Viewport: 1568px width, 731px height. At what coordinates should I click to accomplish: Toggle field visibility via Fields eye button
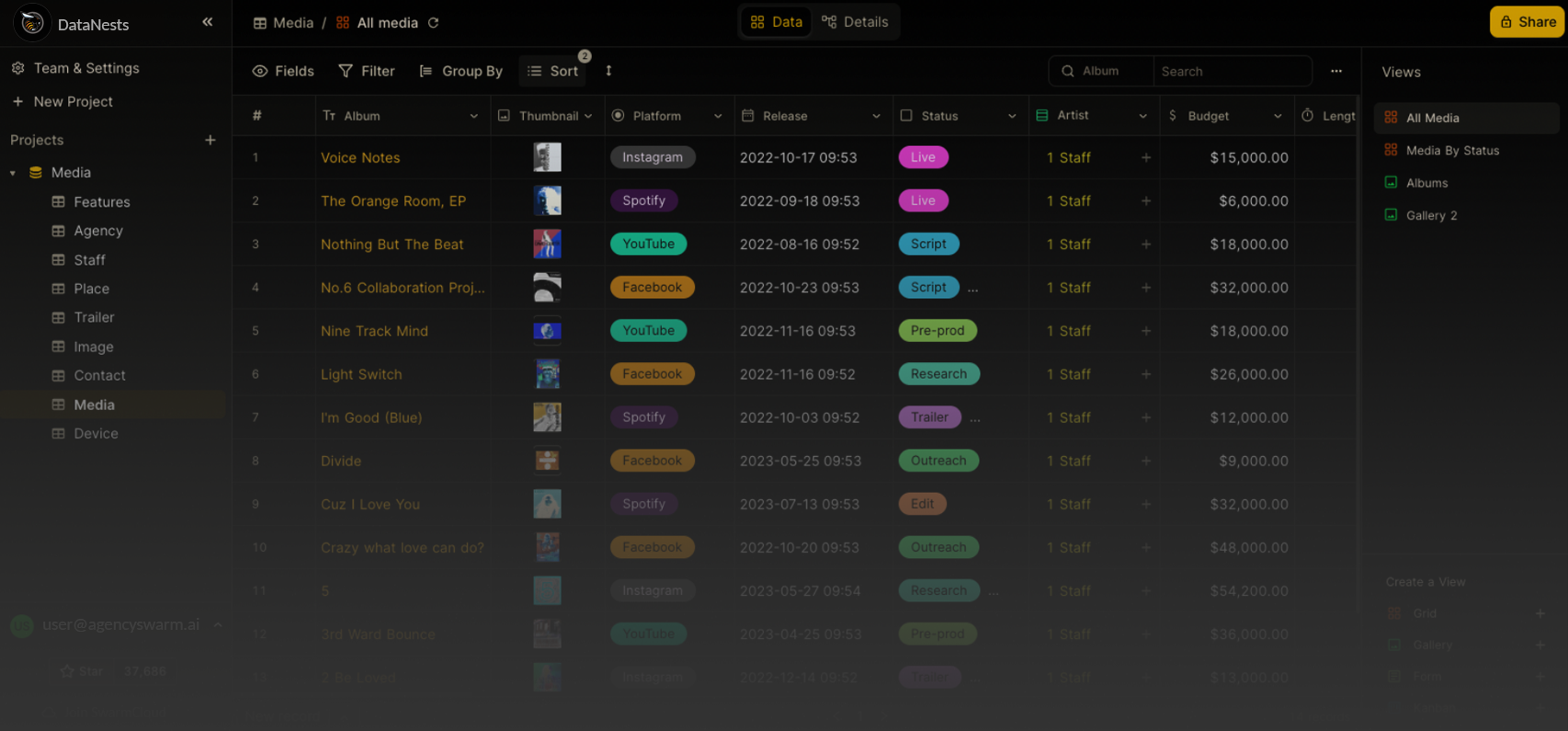pos(283,71)
